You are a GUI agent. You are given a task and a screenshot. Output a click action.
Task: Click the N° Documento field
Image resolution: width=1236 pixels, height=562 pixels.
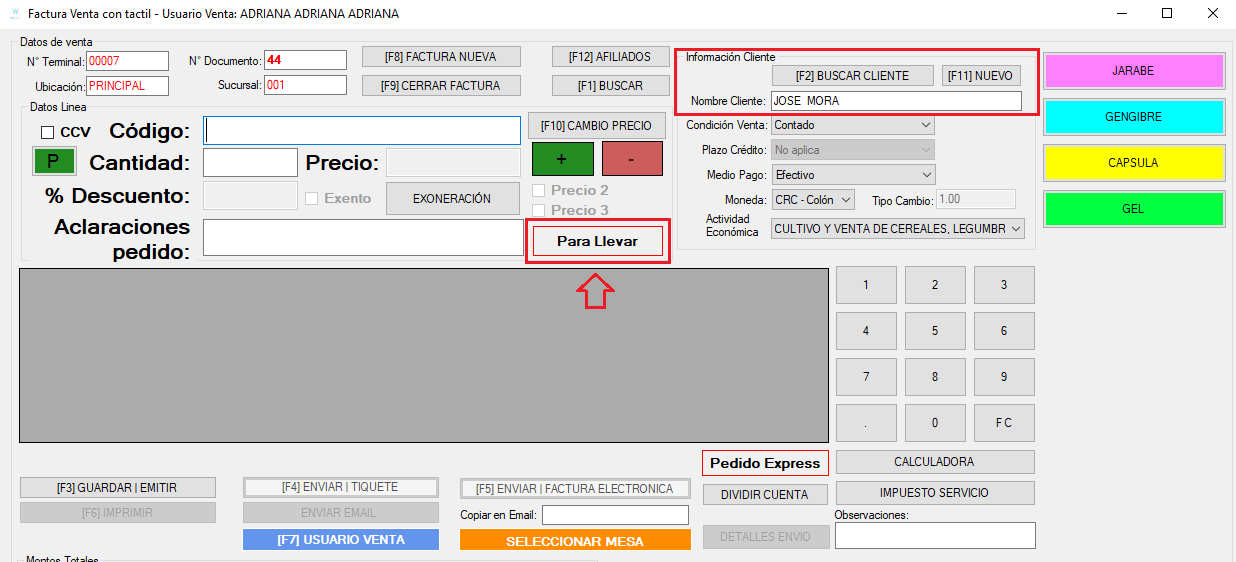[x=305, y=60]
